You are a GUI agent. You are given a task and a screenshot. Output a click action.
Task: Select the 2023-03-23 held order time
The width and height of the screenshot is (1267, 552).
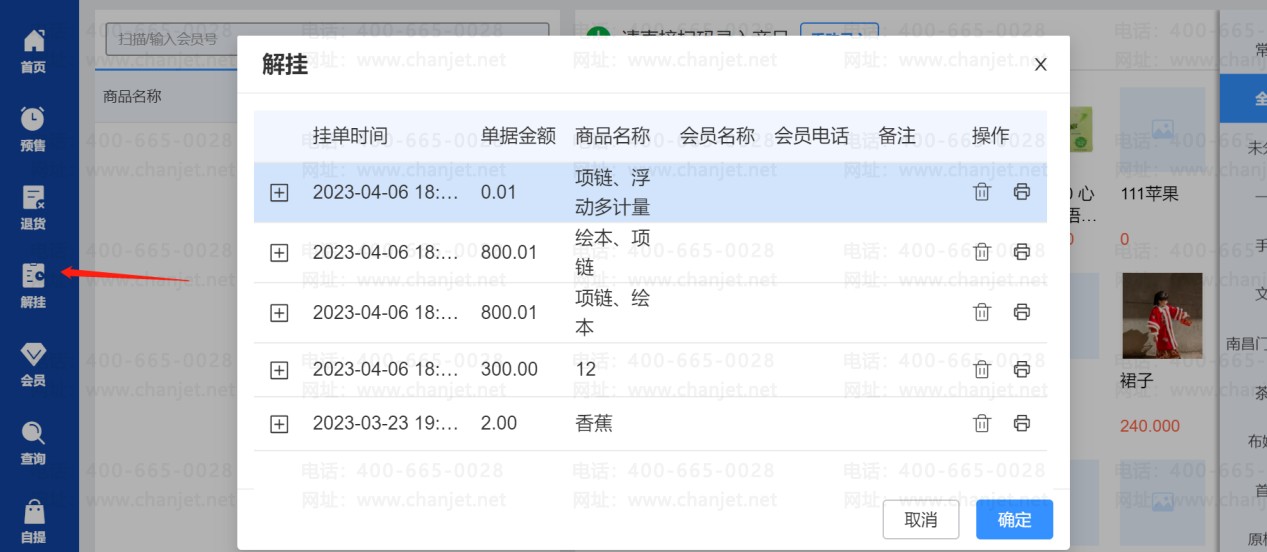[386, 423]
